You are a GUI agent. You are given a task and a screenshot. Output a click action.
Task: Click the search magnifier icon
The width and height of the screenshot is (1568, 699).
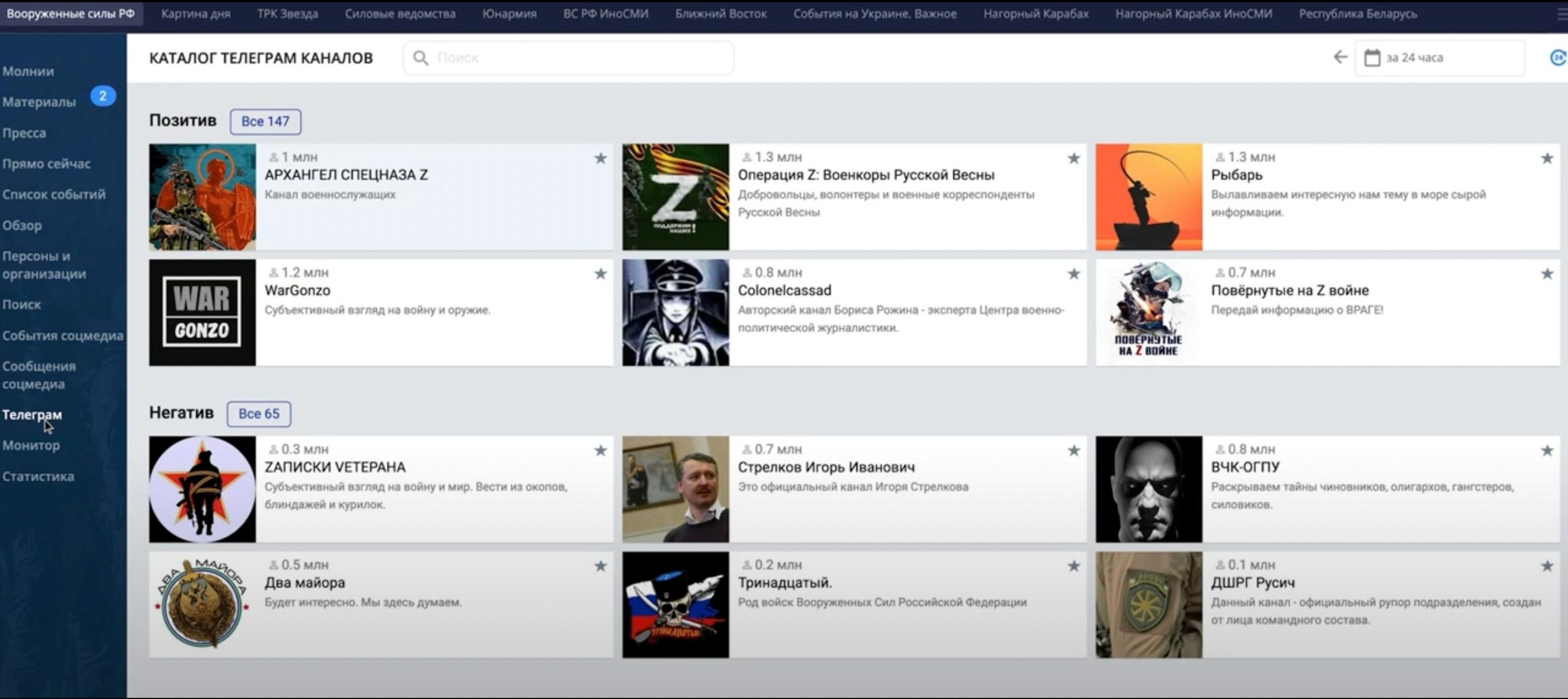(421, 58)
